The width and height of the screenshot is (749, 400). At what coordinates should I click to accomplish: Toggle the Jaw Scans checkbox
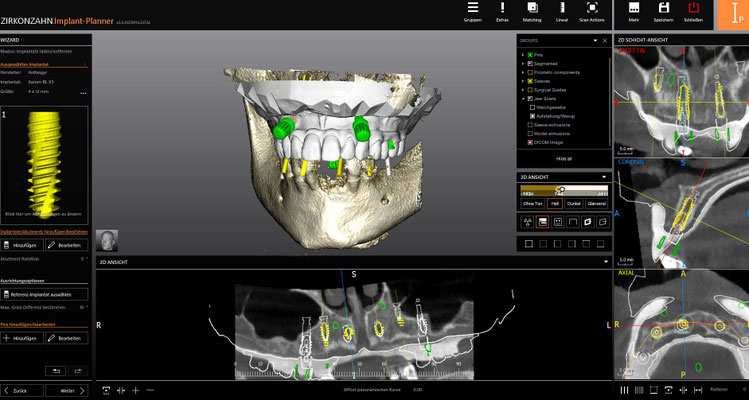(530, 98)
